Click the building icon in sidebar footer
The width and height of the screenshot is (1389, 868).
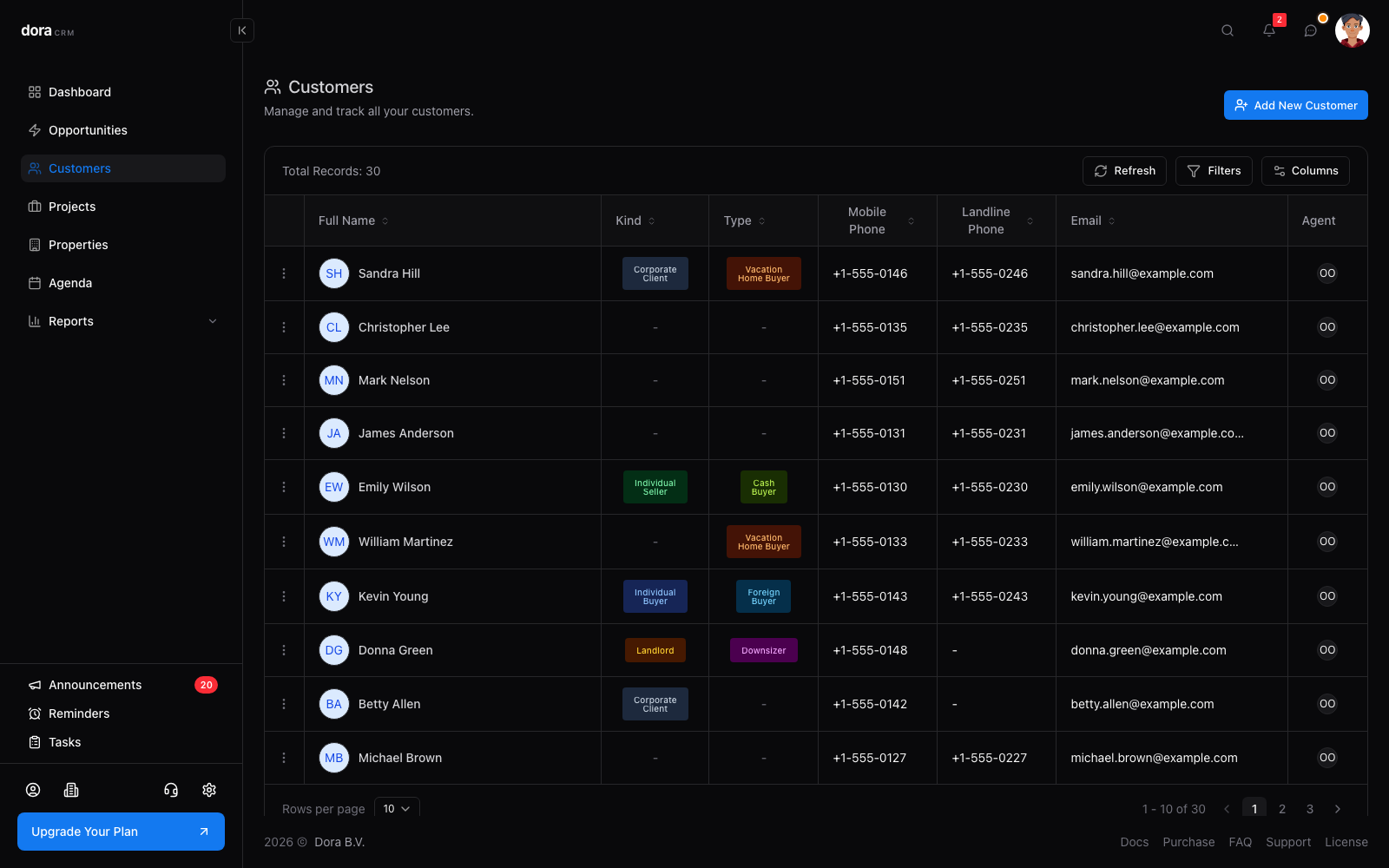[71, 790]
